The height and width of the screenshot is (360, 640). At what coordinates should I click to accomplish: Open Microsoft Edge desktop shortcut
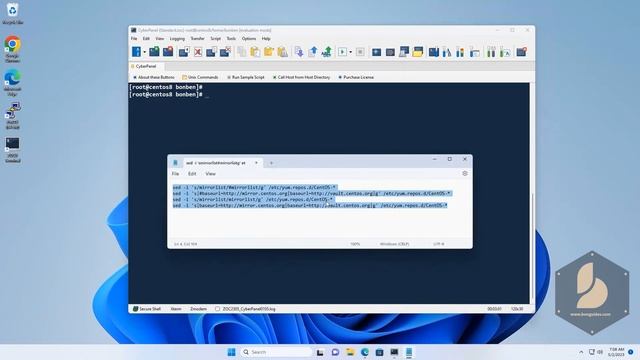tap(12, 83)
